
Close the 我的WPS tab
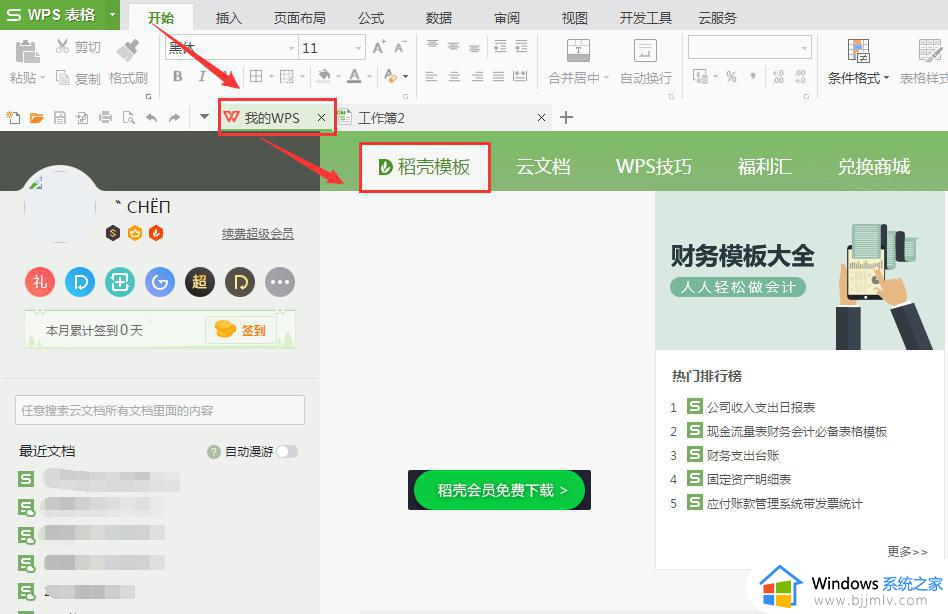click(x=322, y=118)
